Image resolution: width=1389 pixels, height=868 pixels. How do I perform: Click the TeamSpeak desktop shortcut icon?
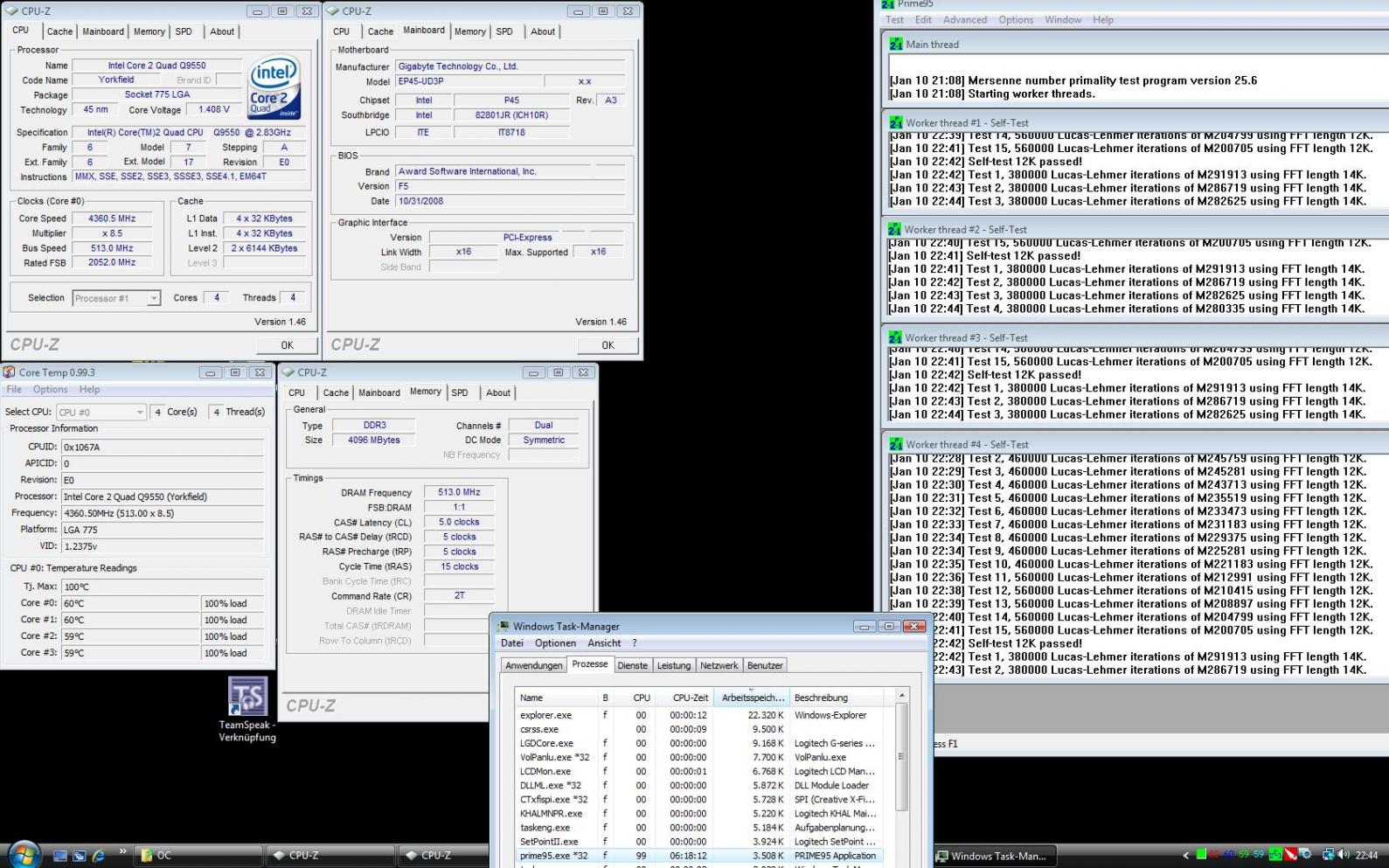point(247,697)
